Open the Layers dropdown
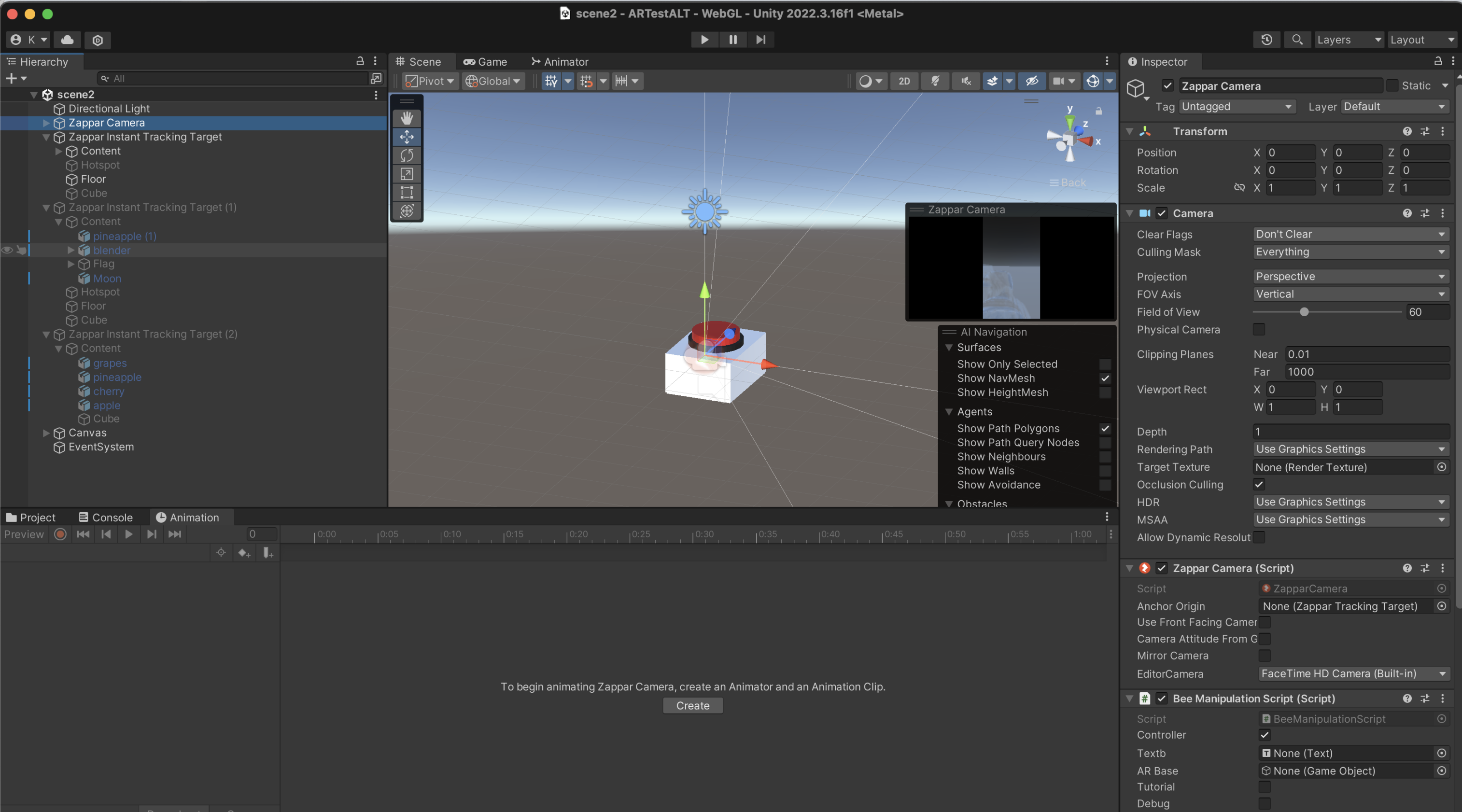The height and width of the screenshot is (812, 1462). coord(1349,40)
